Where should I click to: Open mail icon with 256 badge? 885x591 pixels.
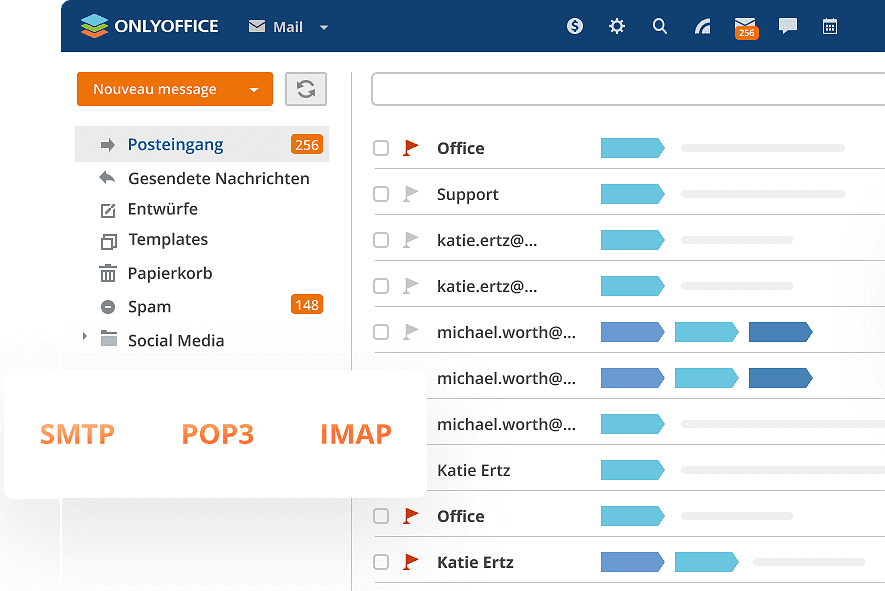point(744,26)
